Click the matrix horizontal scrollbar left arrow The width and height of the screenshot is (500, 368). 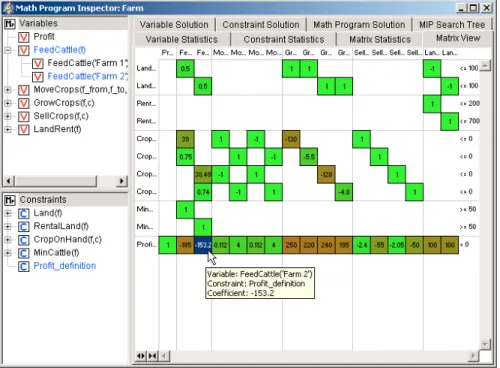pos(164,356)
